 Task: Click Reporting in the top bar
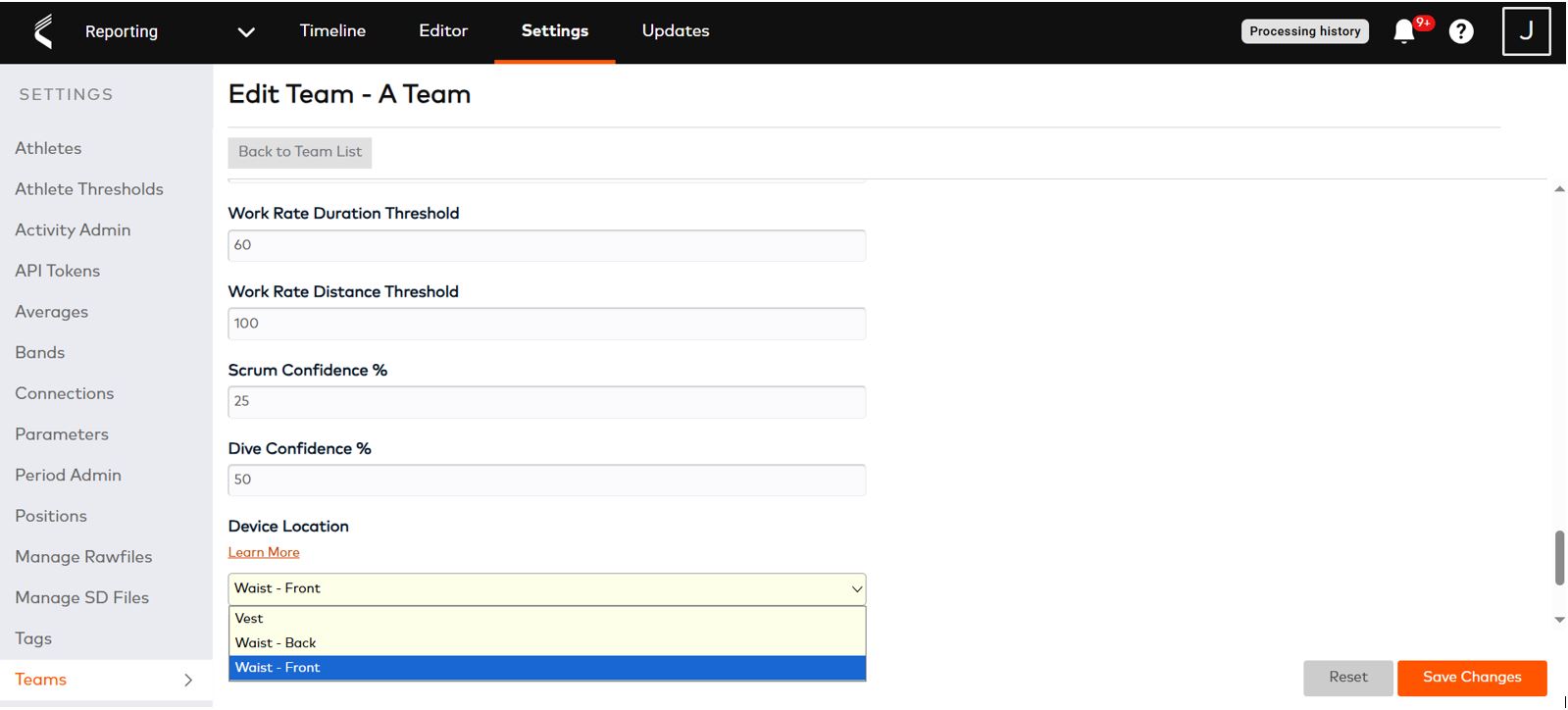pyautogui.click(x=122, y=31)
